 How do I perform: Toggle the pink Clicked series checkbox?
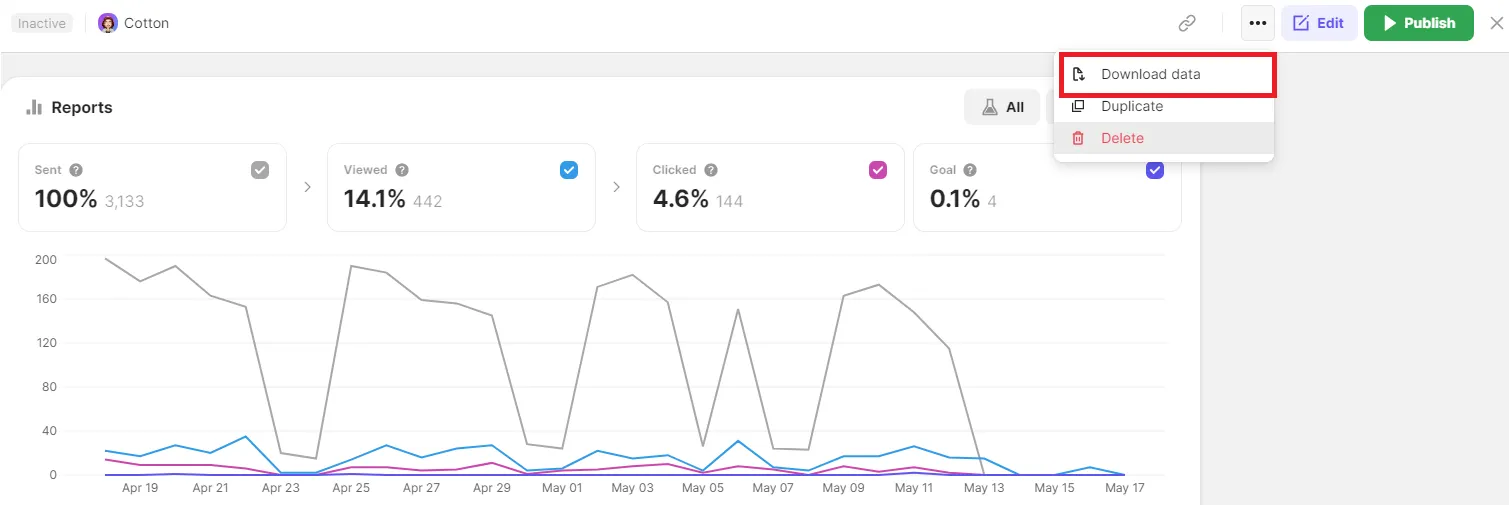click(878, 171)
